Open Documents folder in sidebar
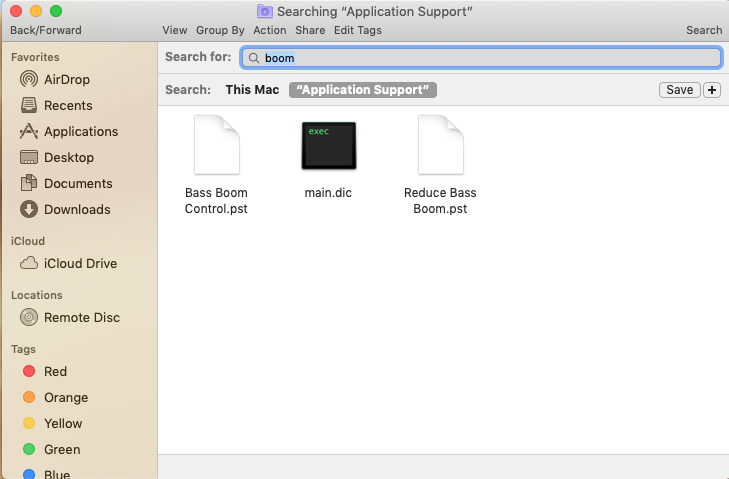 [x=77, y=183]
